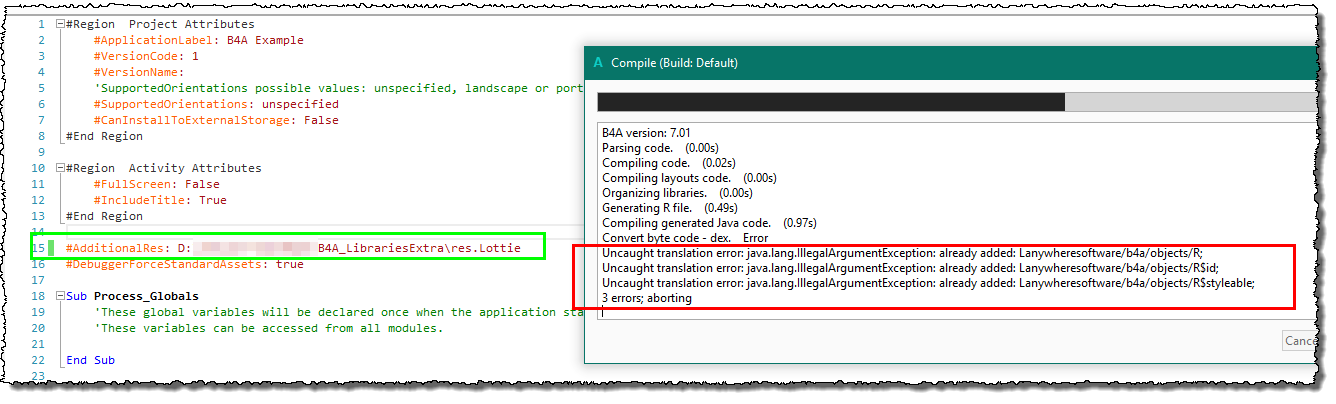
Task: Click 'Compiling layouts code.' log line
Action: coord(689,177)
